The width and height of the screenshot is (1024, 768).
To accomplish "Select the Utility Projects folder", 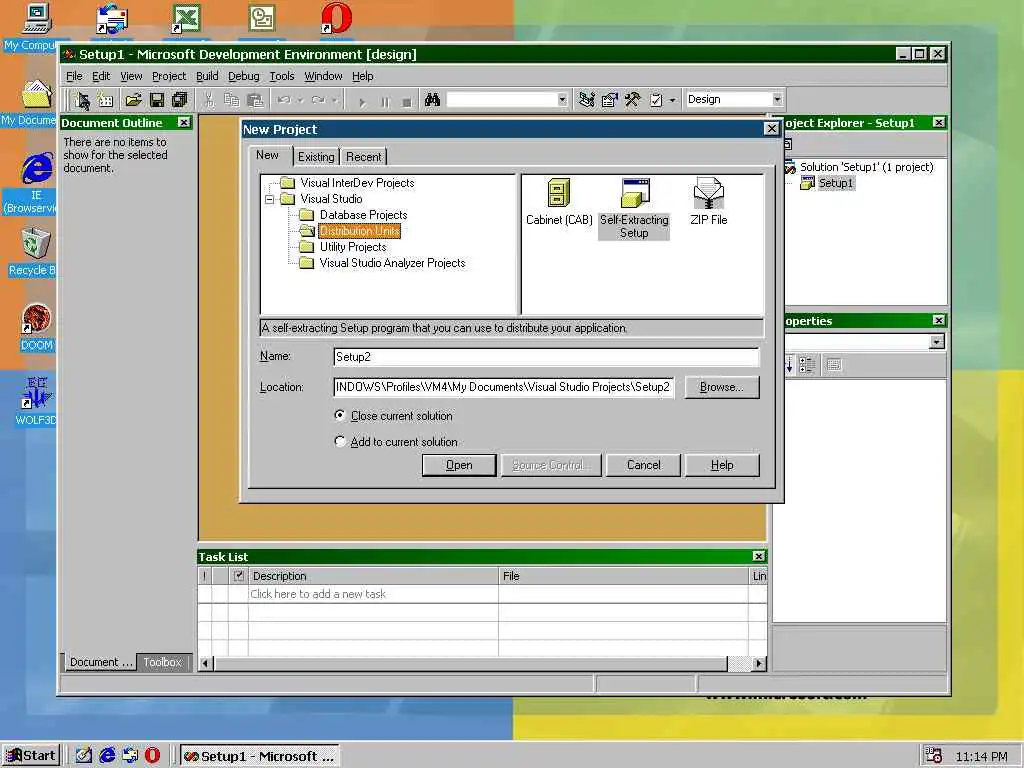I will 353,247.
